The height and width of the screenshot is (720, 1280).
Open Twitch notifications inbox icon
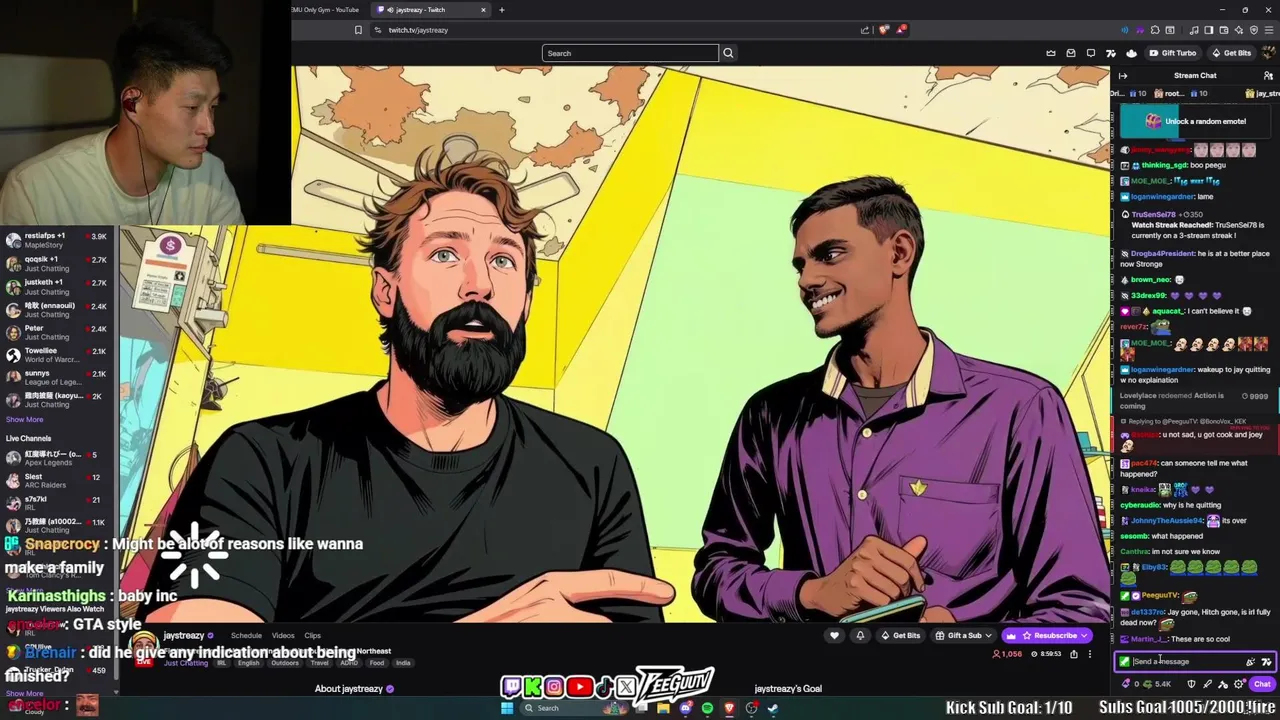(1071, 53)
